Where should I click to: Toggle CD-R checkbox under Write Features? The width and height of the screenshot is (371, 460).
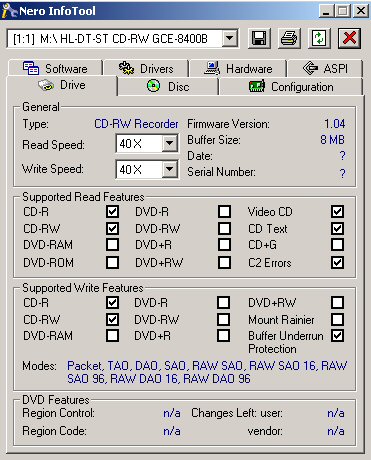(x=112, y=303)
